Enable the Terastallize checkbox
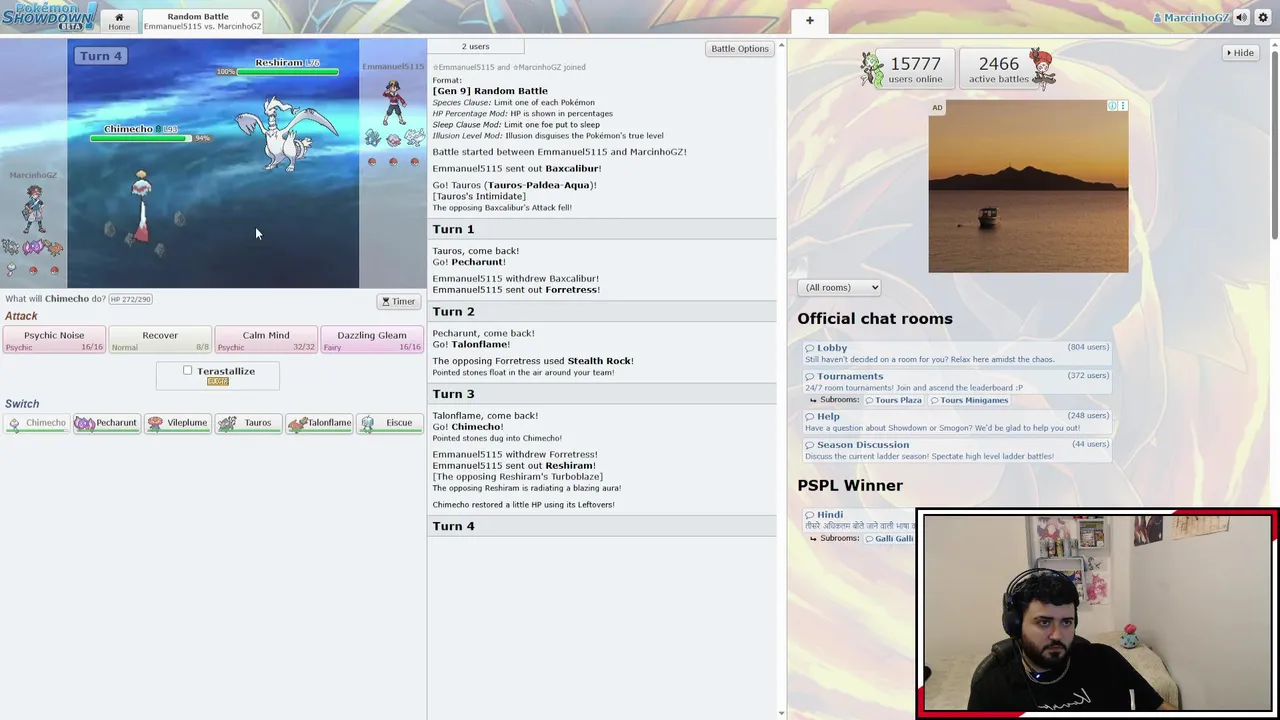 pos(187,371)
